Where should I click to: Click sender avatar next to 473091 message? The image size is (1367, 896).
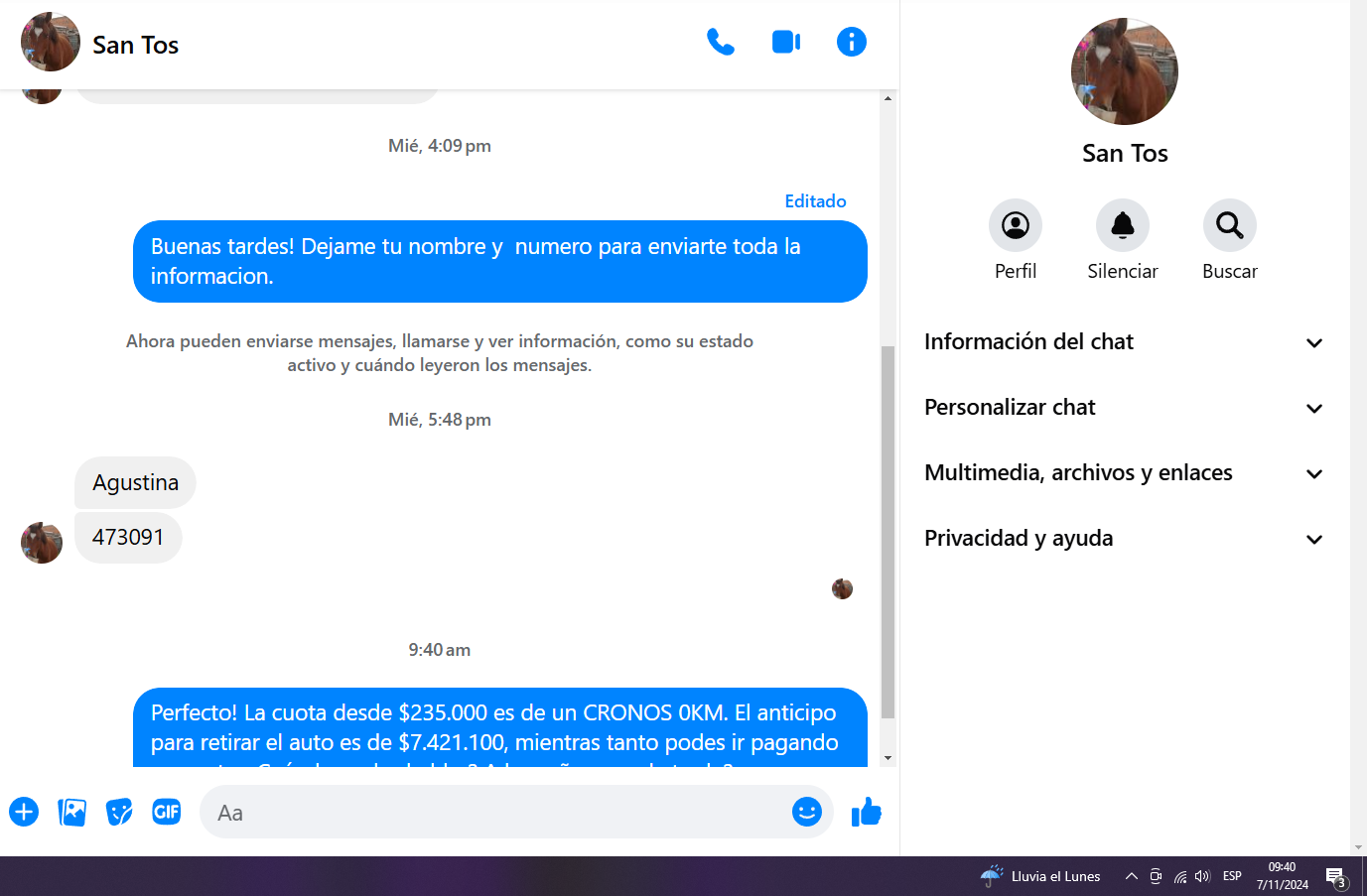click(42, 543)
